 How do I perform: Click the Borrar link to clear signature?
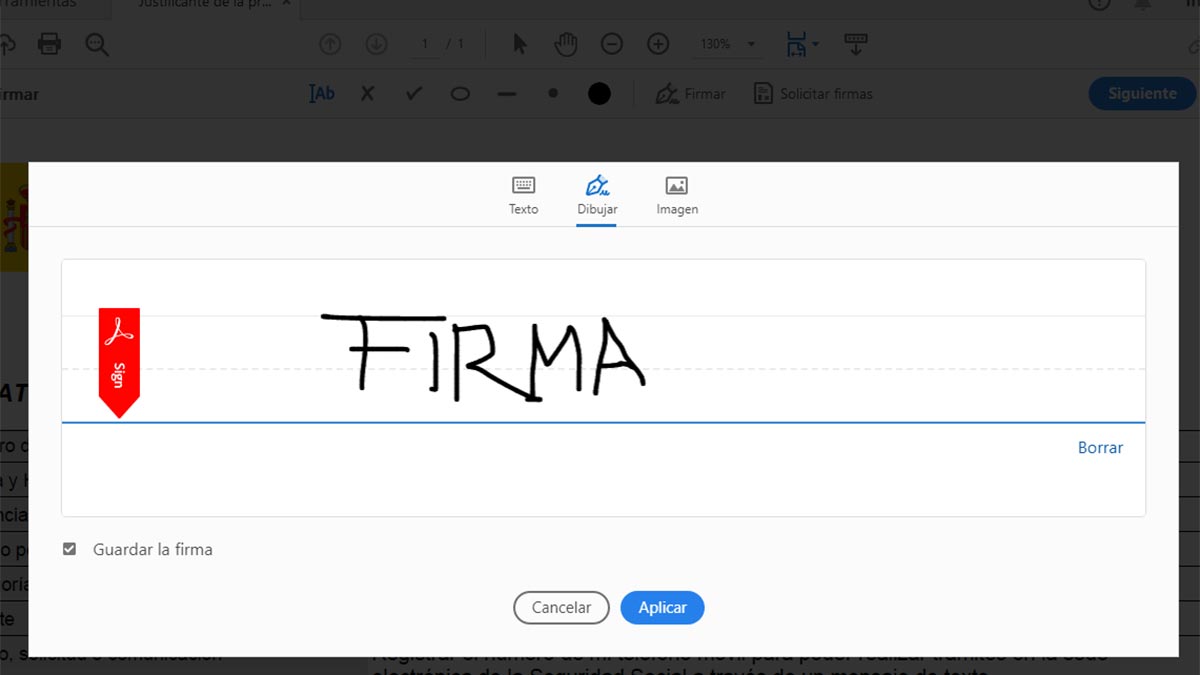1100,448
